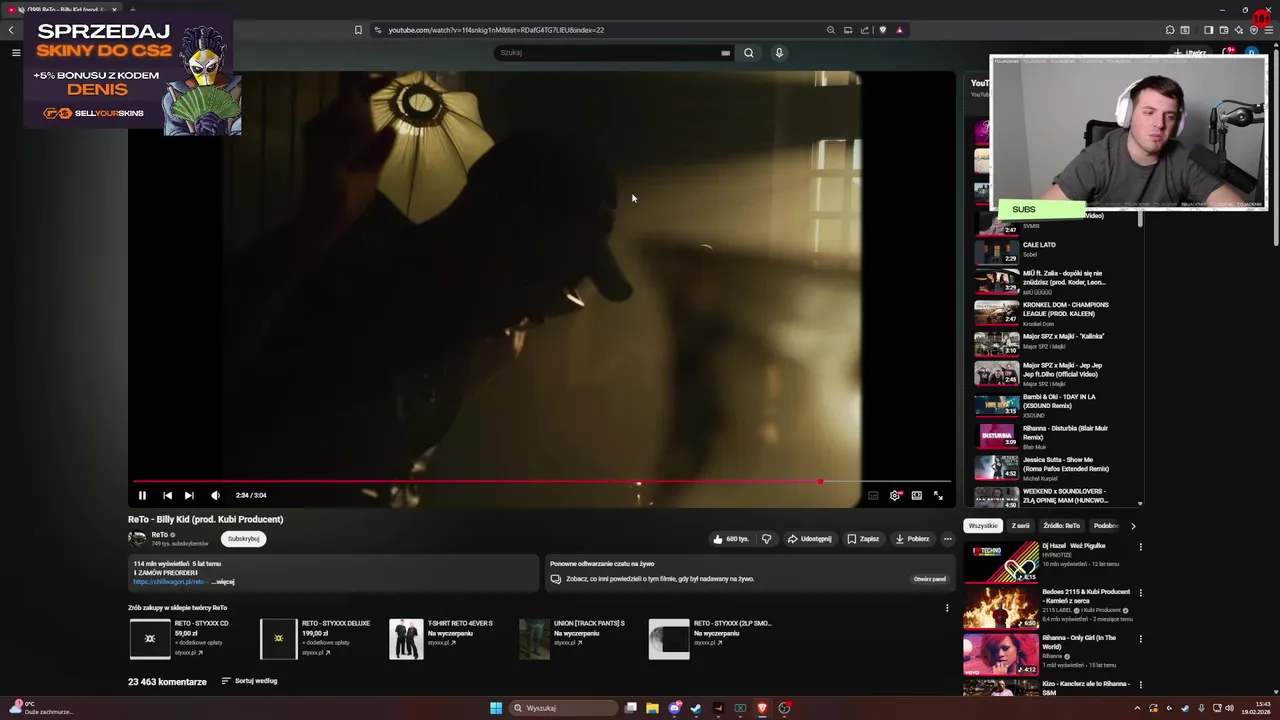Select the Źródło: ReTo filter chip
This screenshot has width=1280, height=720.
coord(1061,526)
